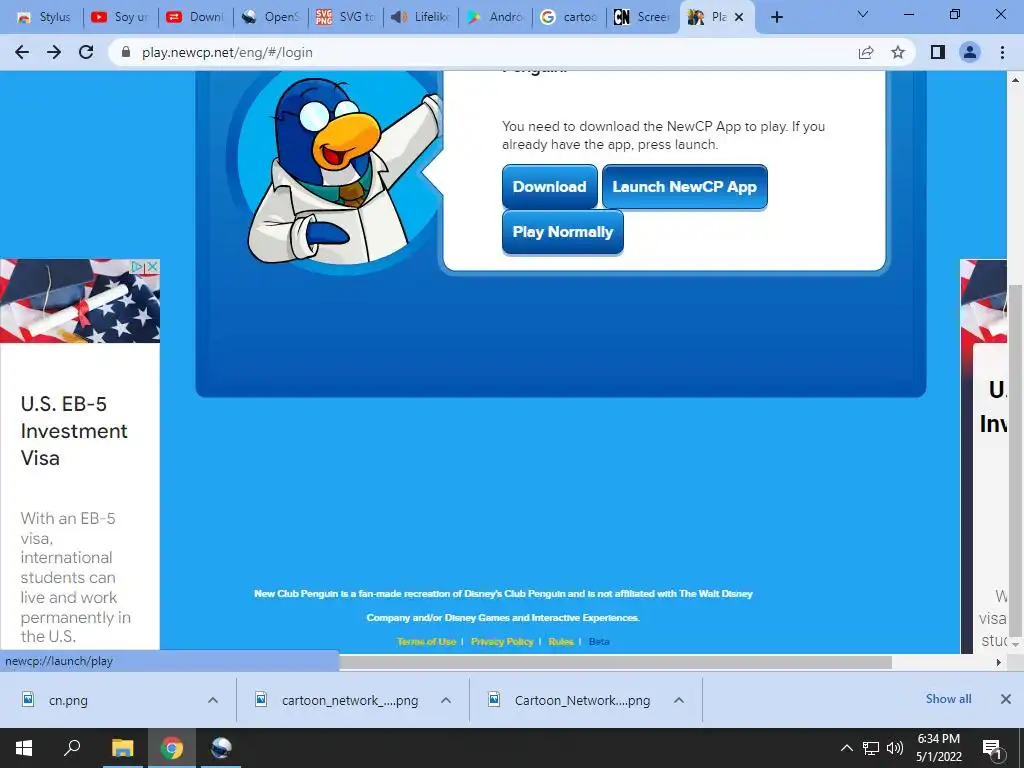Reload the NewCP login page
1024x768 pixels.
tap(86, 52)
